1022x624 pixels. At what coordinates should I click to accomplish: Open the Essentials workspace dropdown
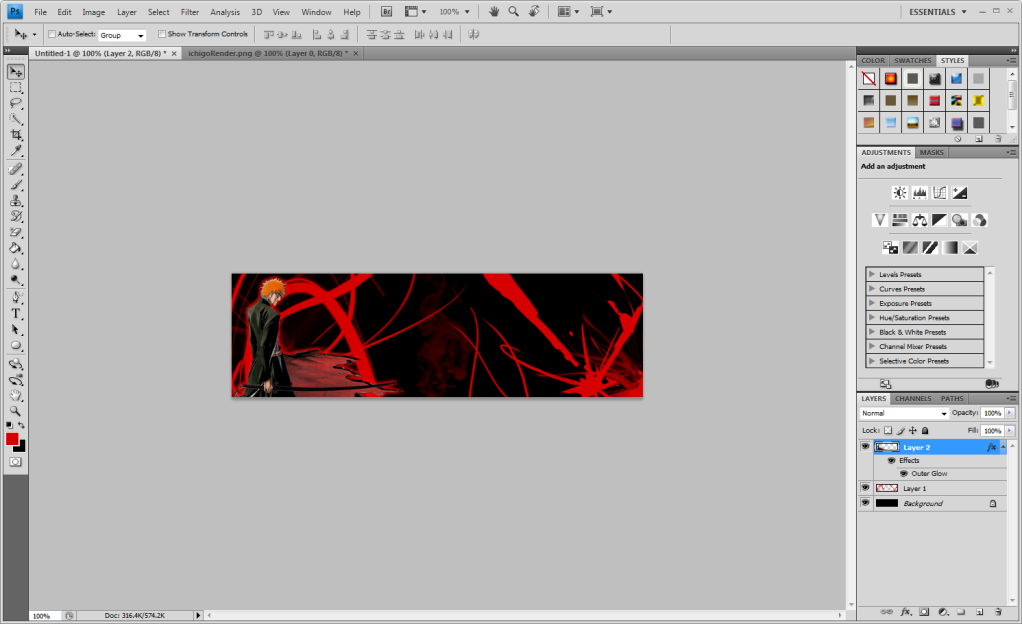[938, 12]
